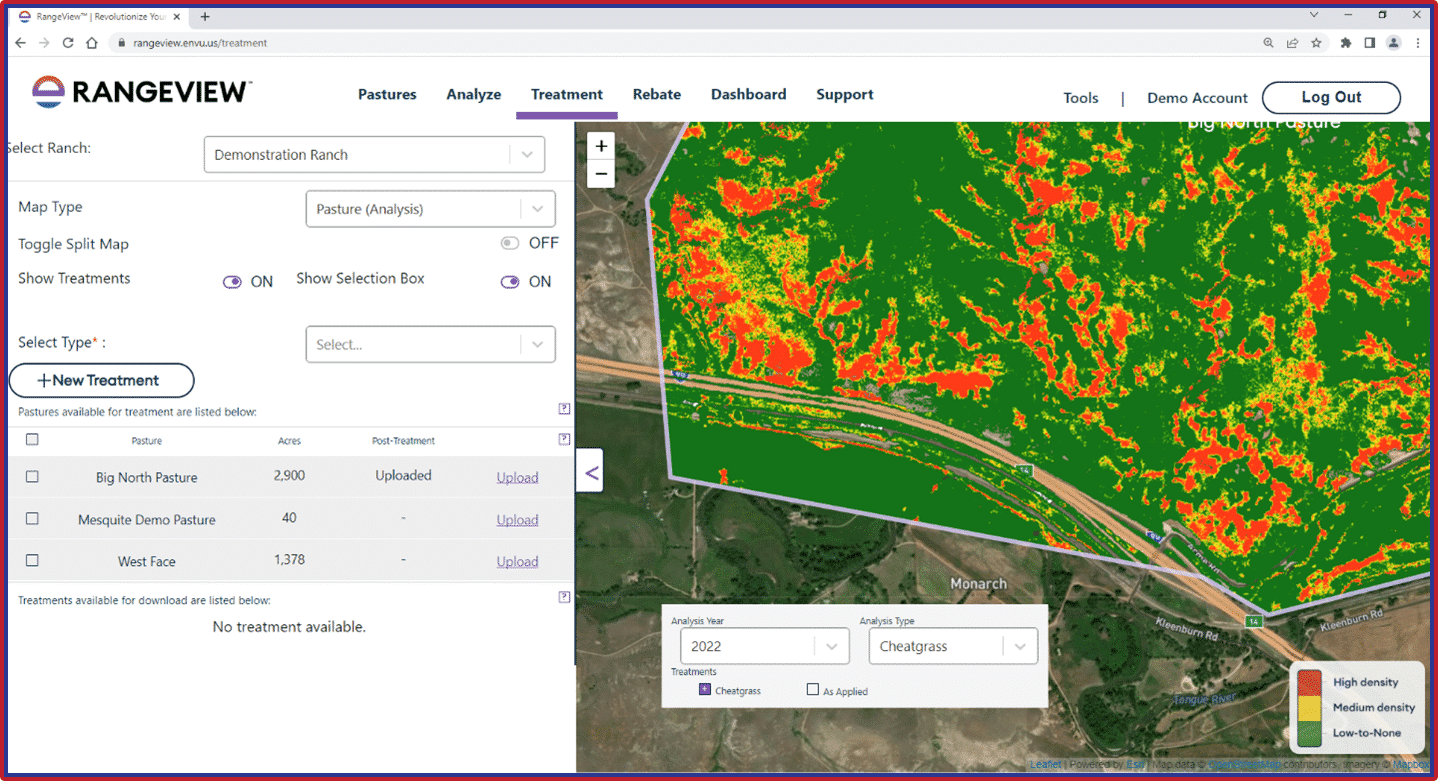Screen dimensions: 1438x781
Task: Collapse the treatment sidebar panel
Action: [589, 470]
